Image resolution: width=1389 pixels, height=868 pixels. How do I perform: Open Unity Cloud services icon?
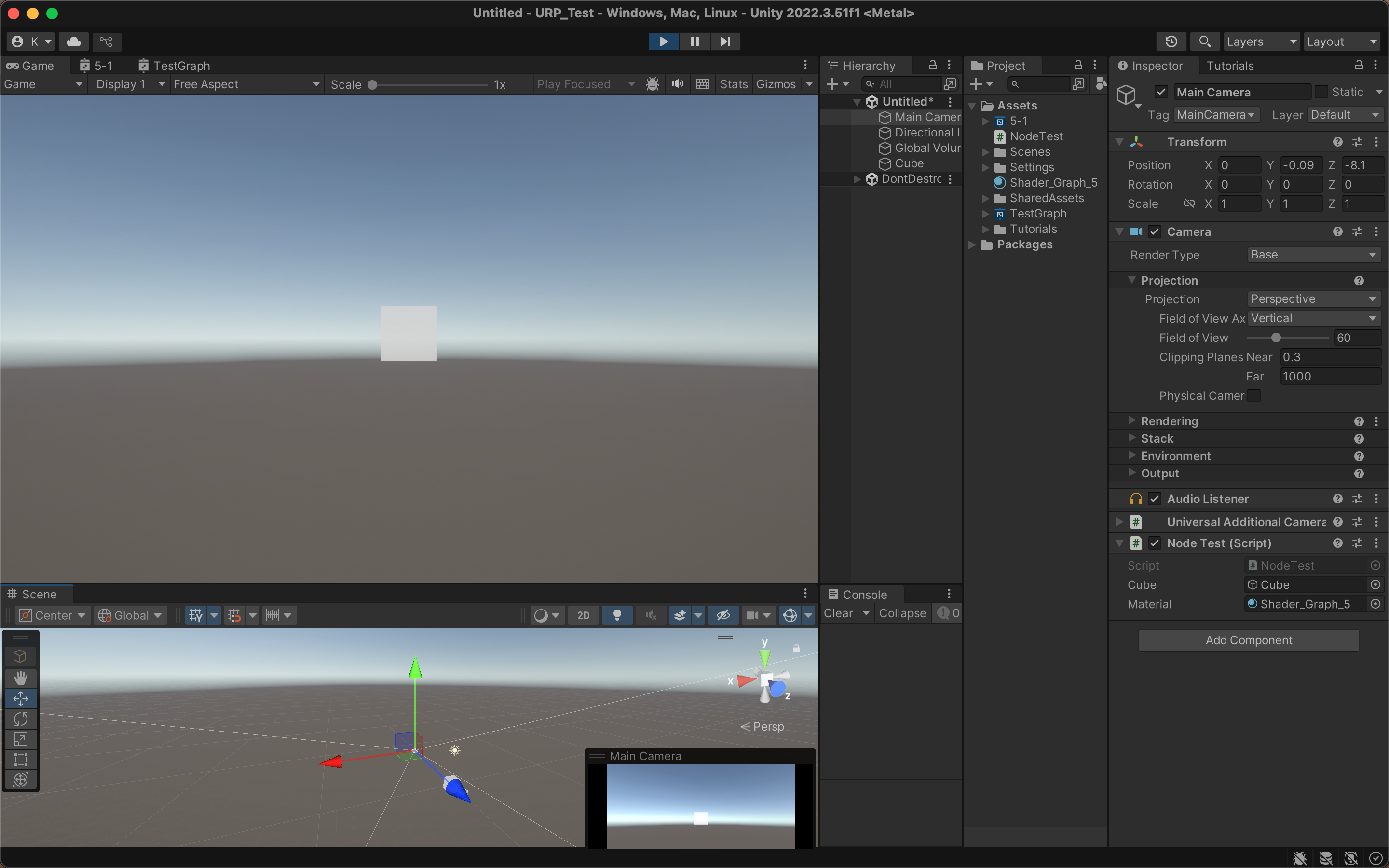pos(73,41)
